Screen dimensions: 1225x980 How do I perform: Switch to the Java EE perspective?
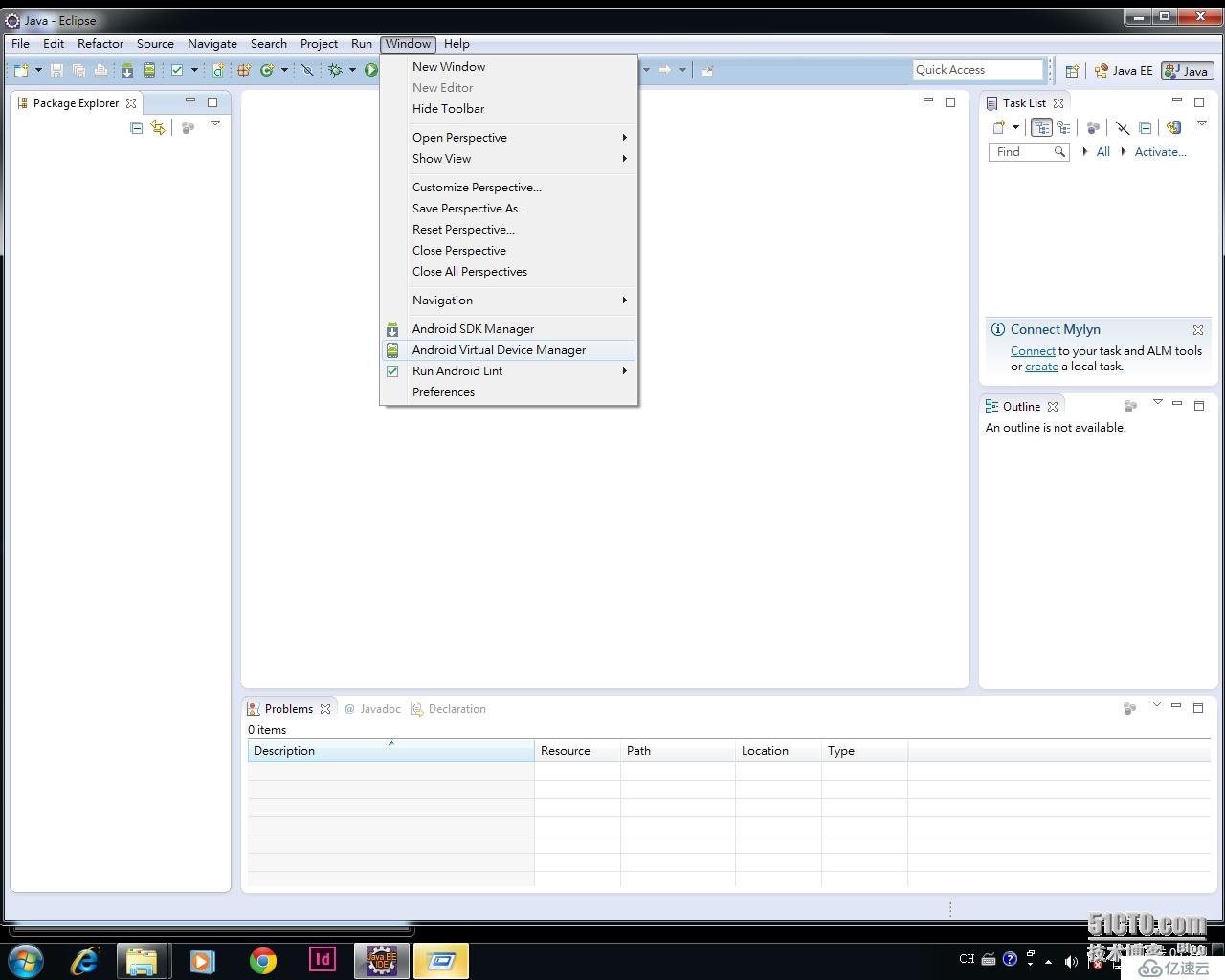1124,71
